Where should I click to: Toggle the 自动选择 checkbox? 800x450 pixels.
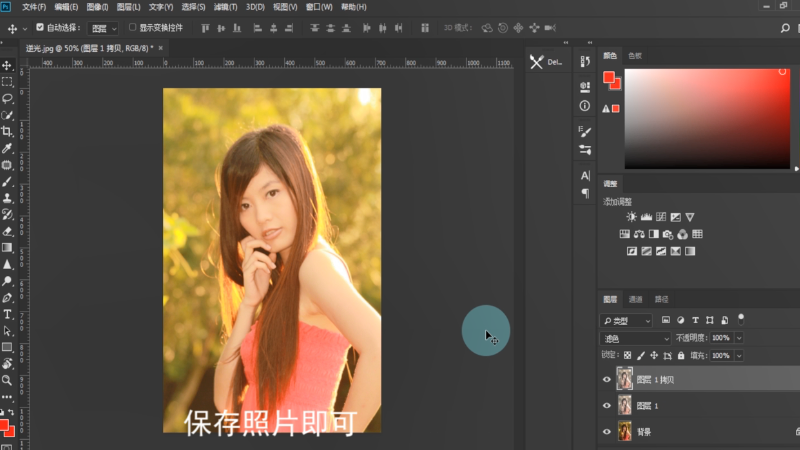(x=40, y=27)
